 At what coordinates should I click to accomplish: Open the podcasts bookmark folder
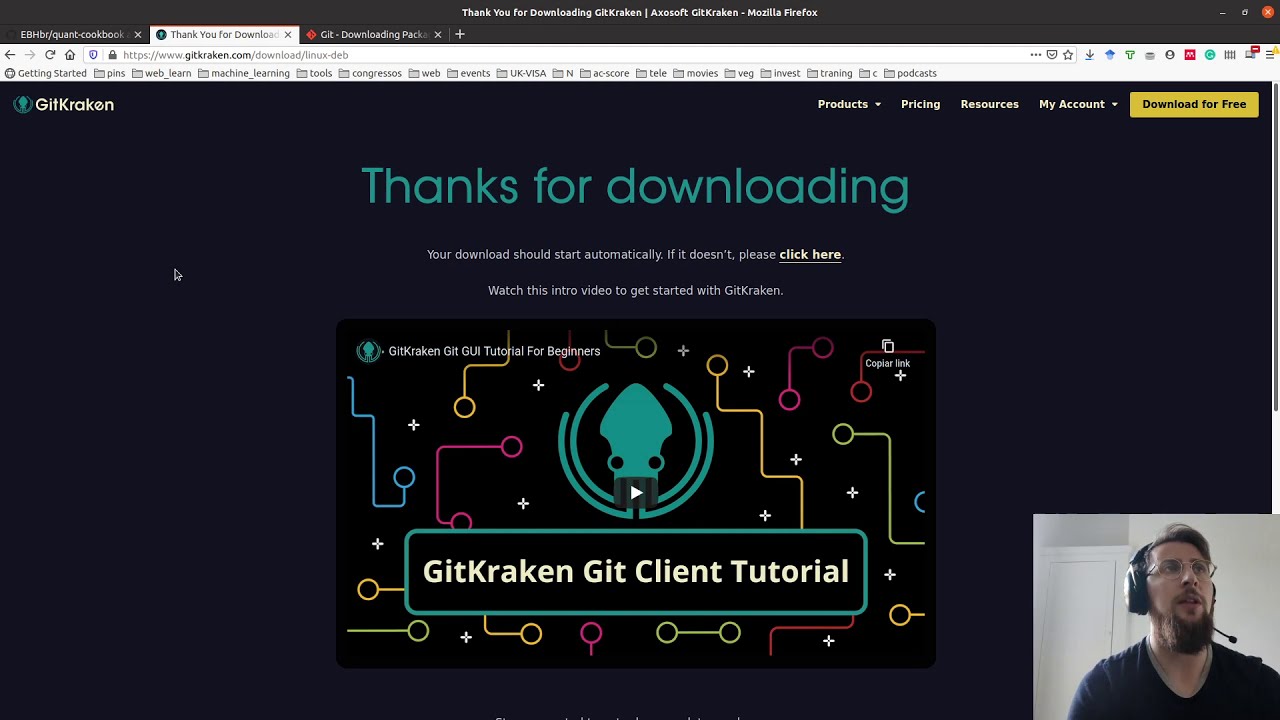click(x=911, y=73)
